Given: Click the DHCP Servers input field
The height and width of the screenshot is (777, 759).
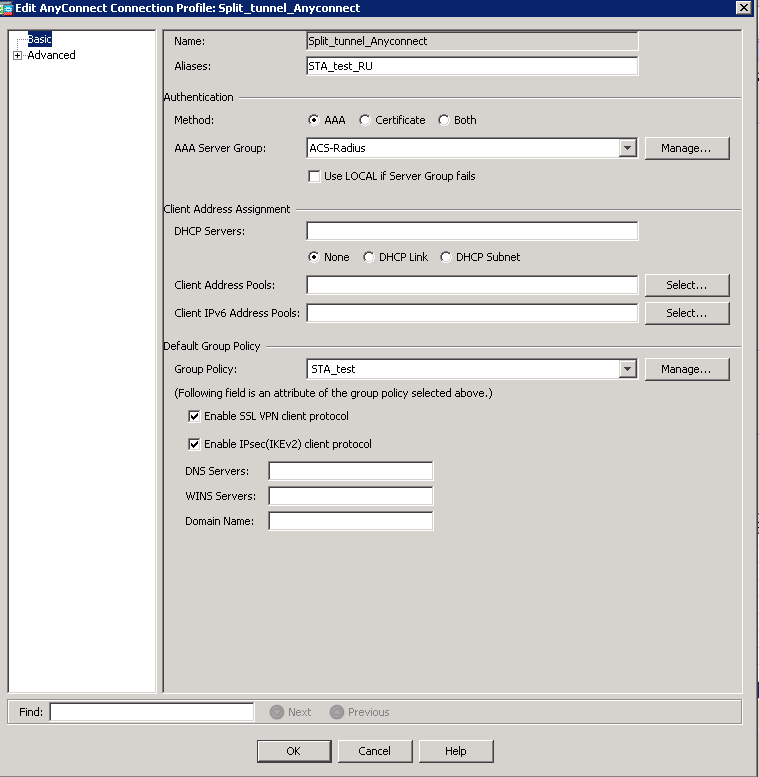Looking at the screenshot, I should pos(472,231).
